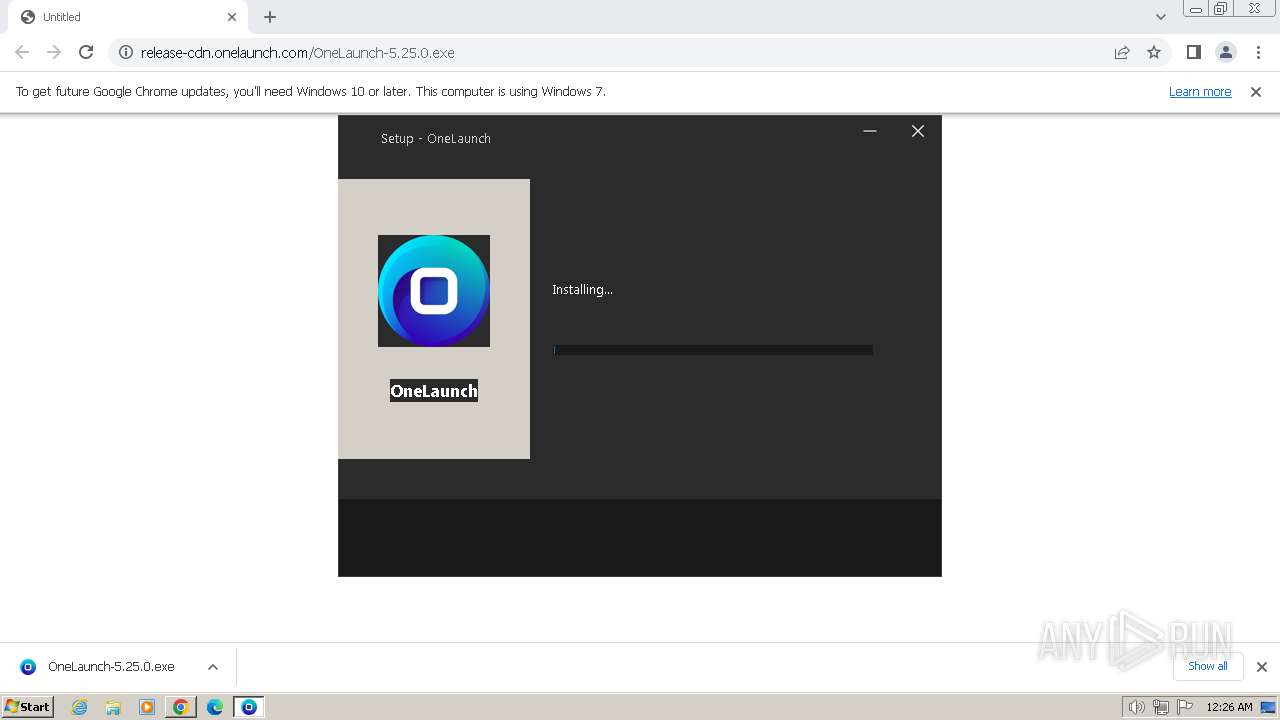Open Microsoft Edge from taskbar

tap(215, 707)
